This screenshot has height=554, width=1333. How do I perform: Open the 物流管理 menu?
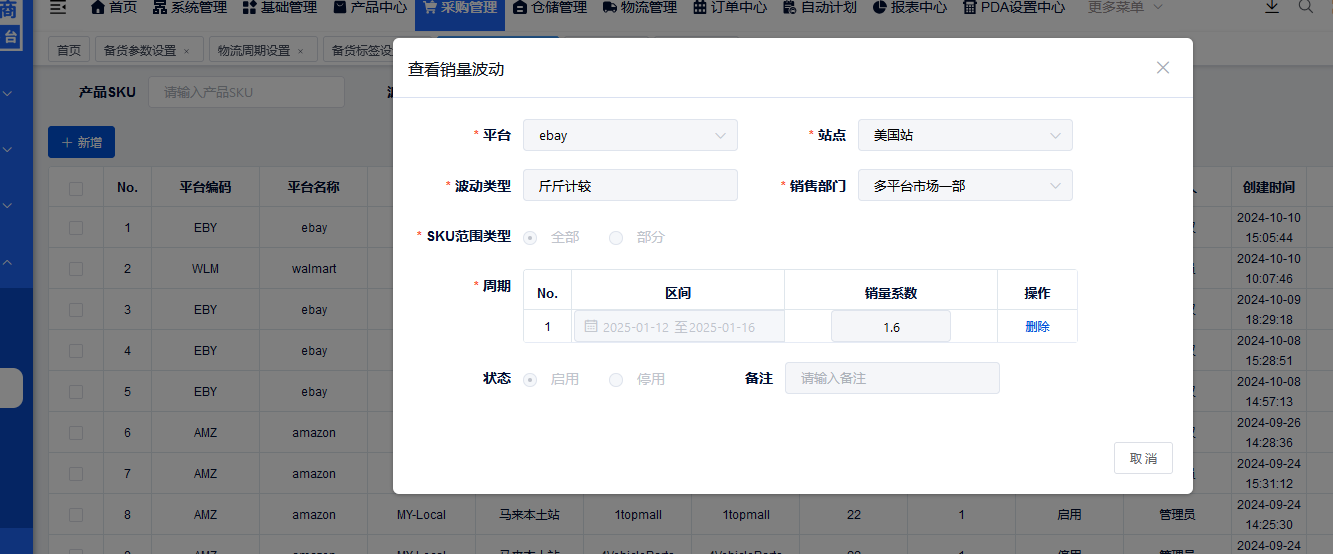tap(640, 8)
